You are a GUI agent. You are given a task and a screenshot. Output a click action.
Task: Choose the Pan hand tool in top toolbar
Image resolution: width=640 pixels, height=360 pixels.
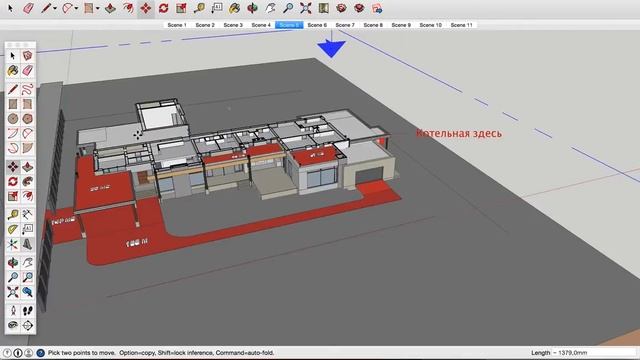[270, 8]
